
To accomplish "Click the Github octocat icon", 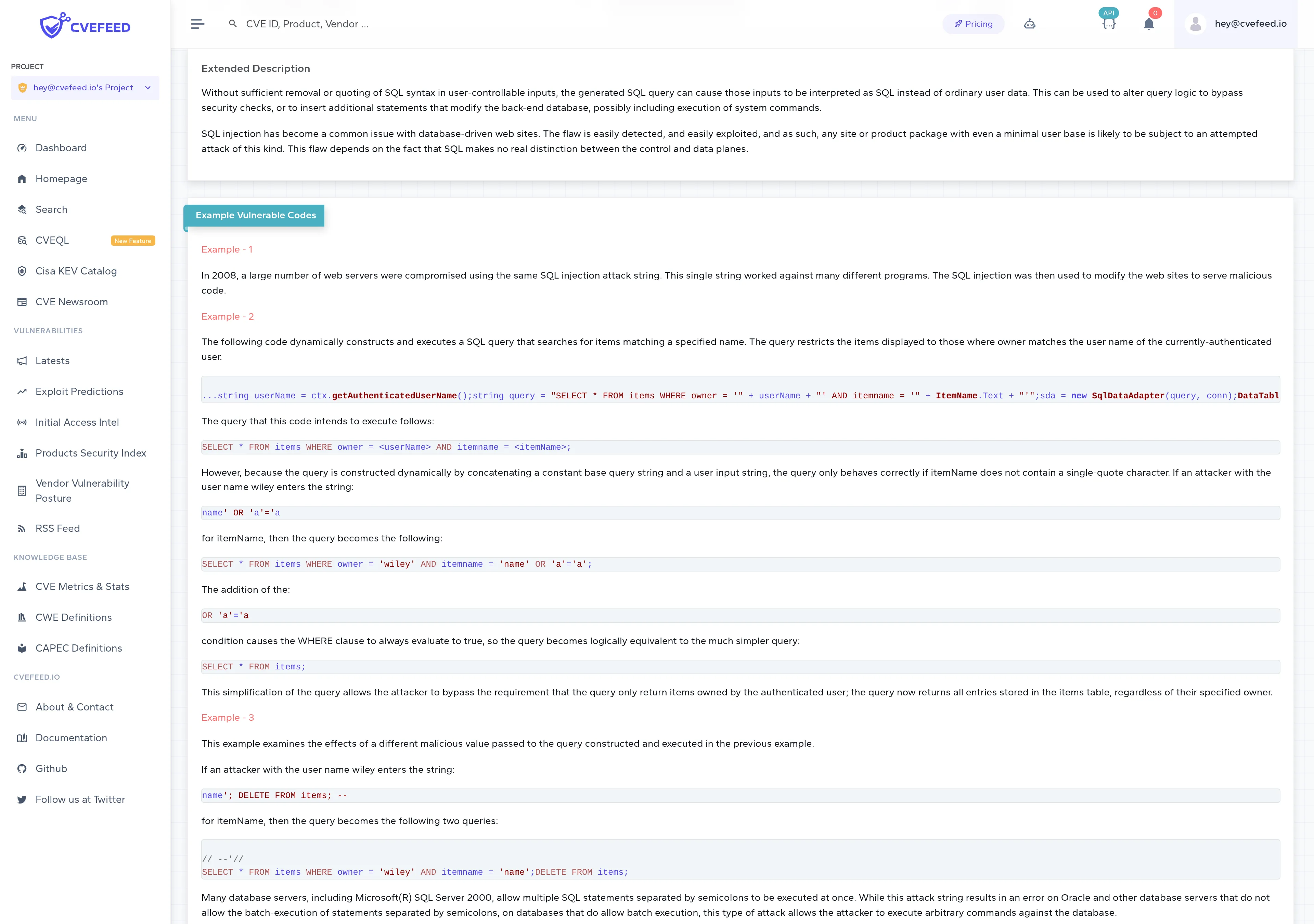I will coord(22,769).
